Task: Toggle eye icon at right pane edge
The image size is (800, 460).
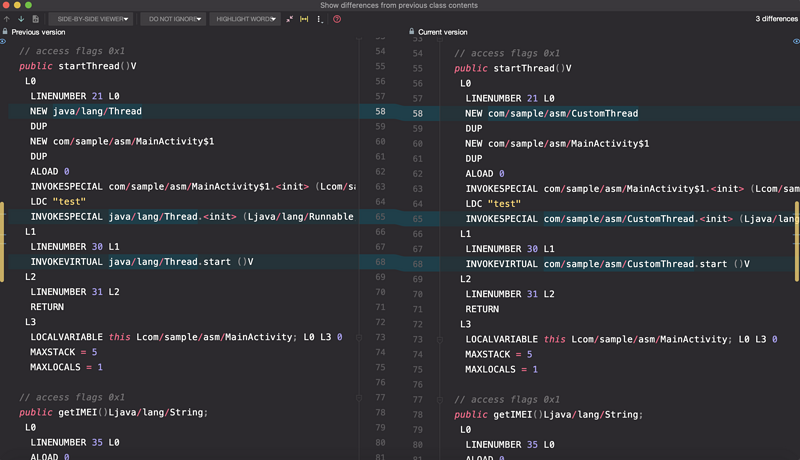Action: (796, 42)
